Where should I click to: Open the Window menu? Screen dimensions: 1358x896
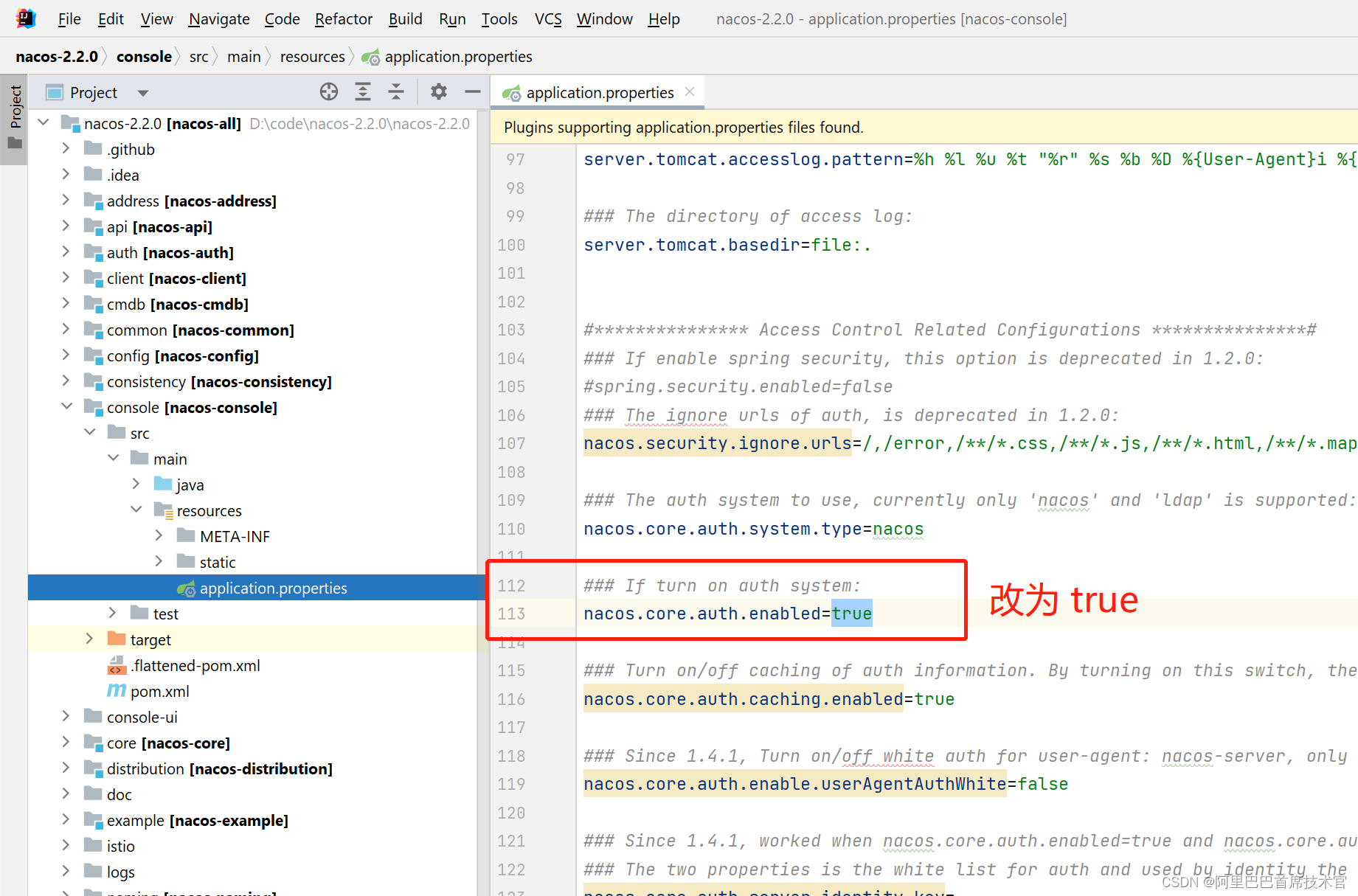[x=604, y=18]
